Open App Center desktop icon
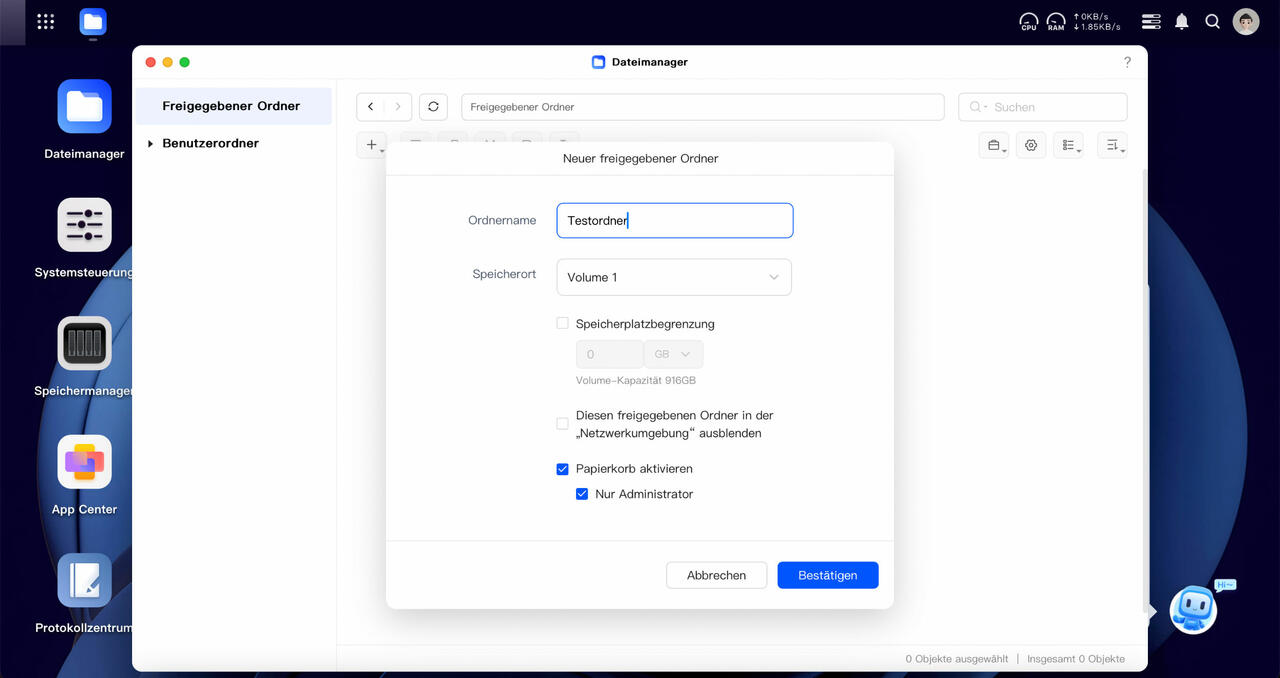 pos(84,462)
